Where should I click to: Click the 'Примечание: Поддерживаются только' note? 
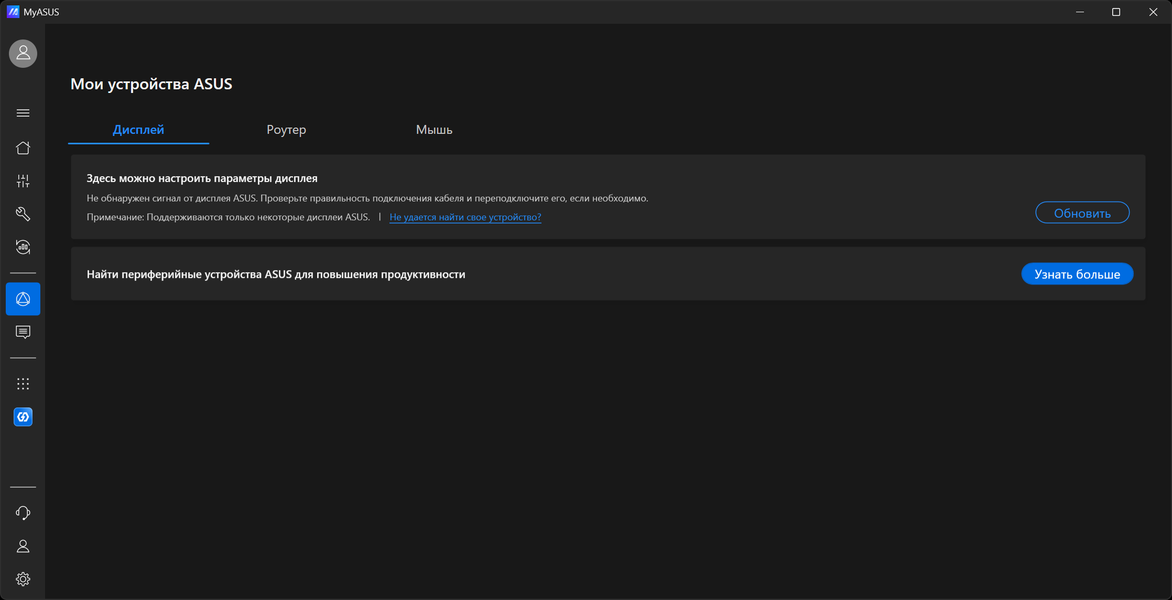point(228,217)
